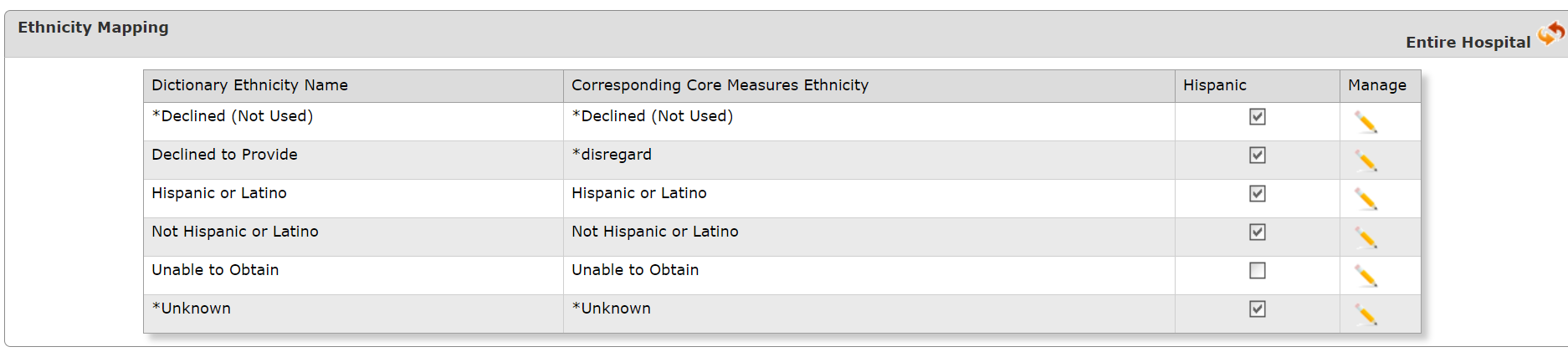
Task: Edit the *Declined (Not Used) mapping pencil
Action: click(1366, 123)
